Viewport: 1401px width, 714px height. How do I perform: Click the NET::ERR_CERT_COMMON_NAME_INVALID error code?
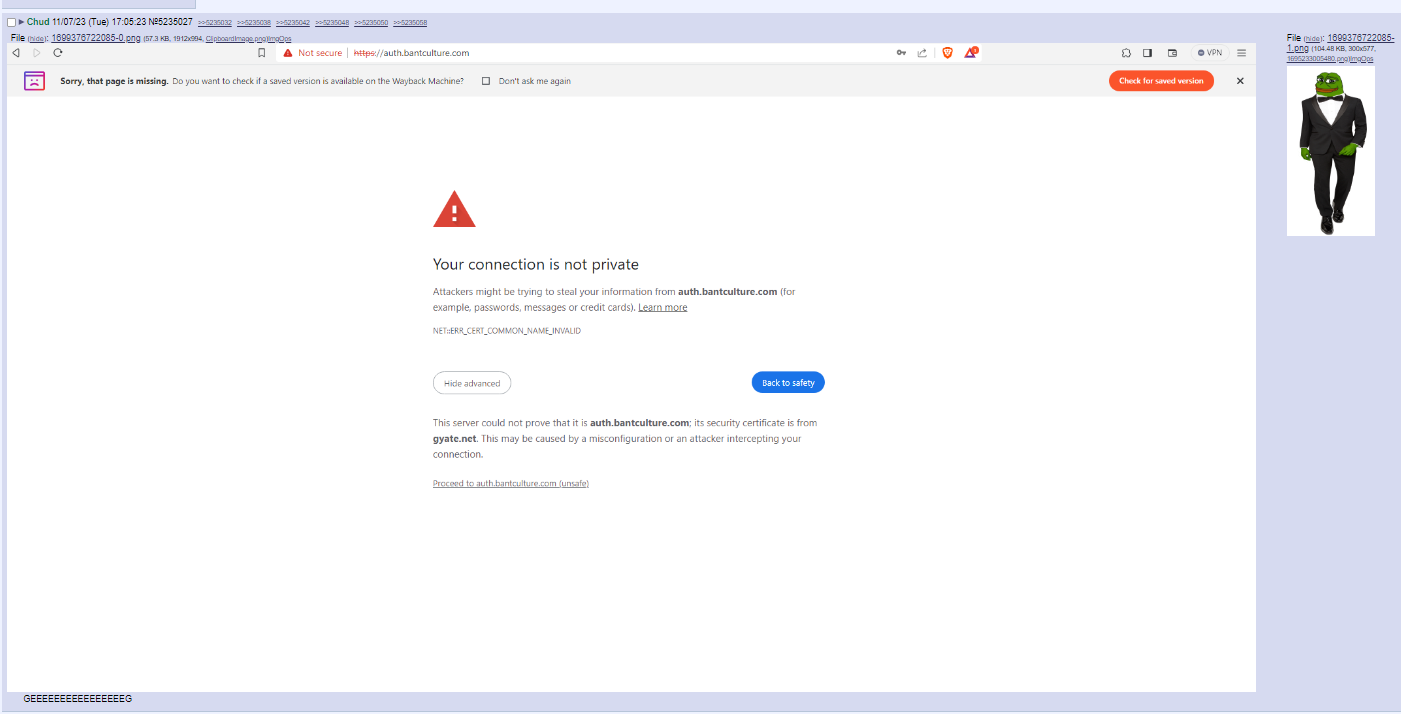[507, 331]
